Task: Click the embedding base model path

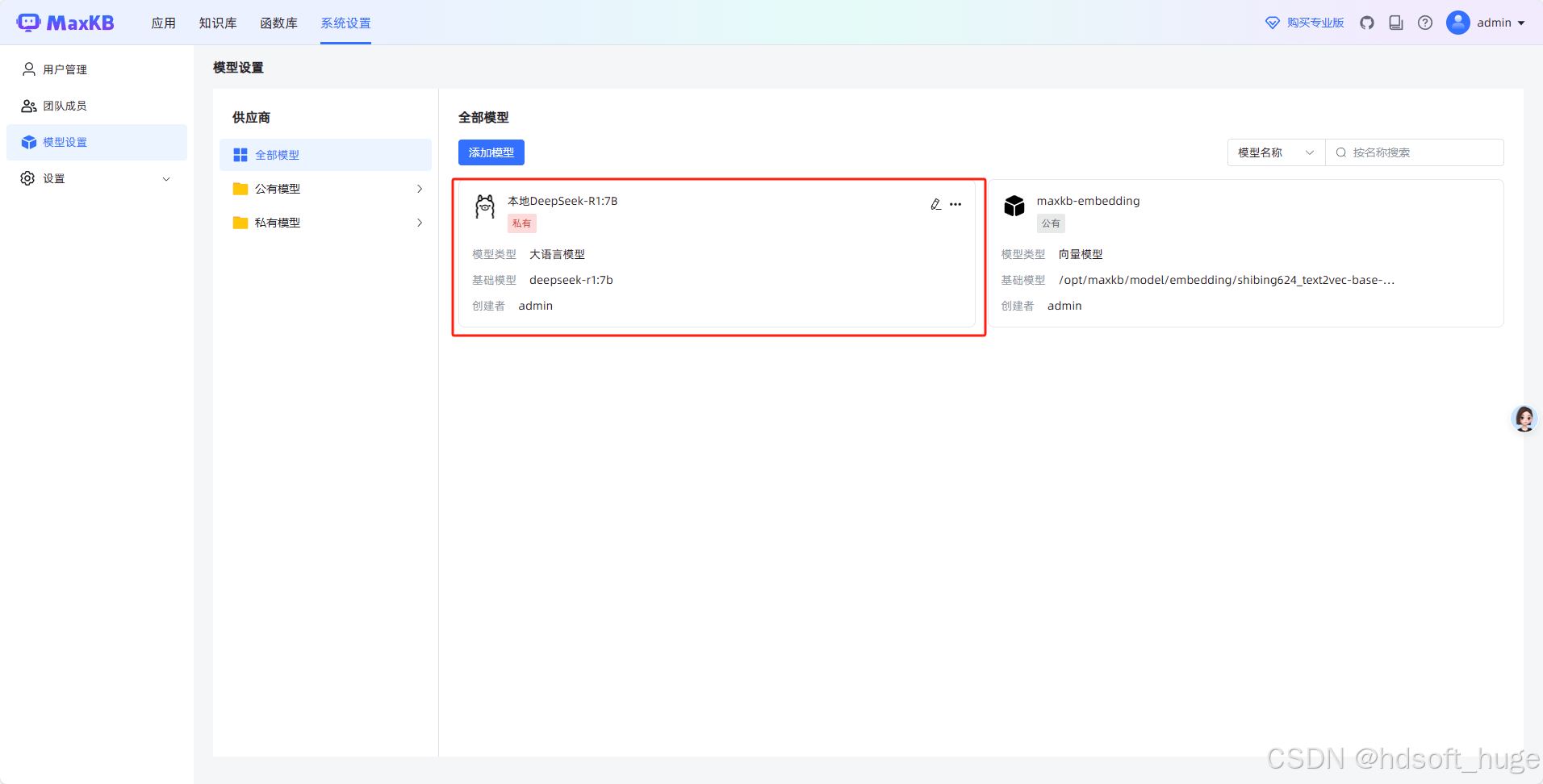Action: [x=1227, y=280]
